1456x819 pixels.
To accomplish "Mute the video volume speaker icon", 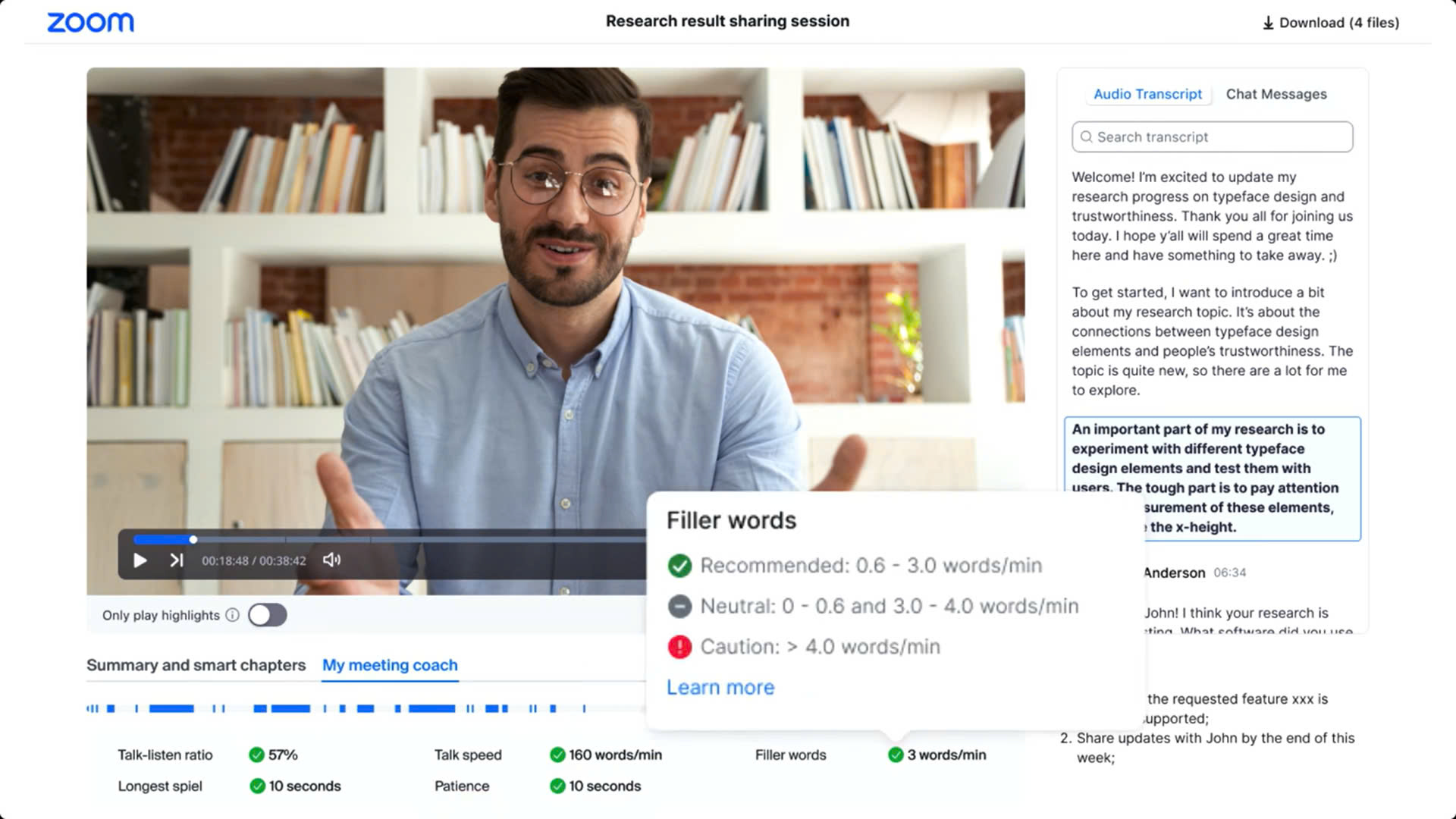I will 331,560.
